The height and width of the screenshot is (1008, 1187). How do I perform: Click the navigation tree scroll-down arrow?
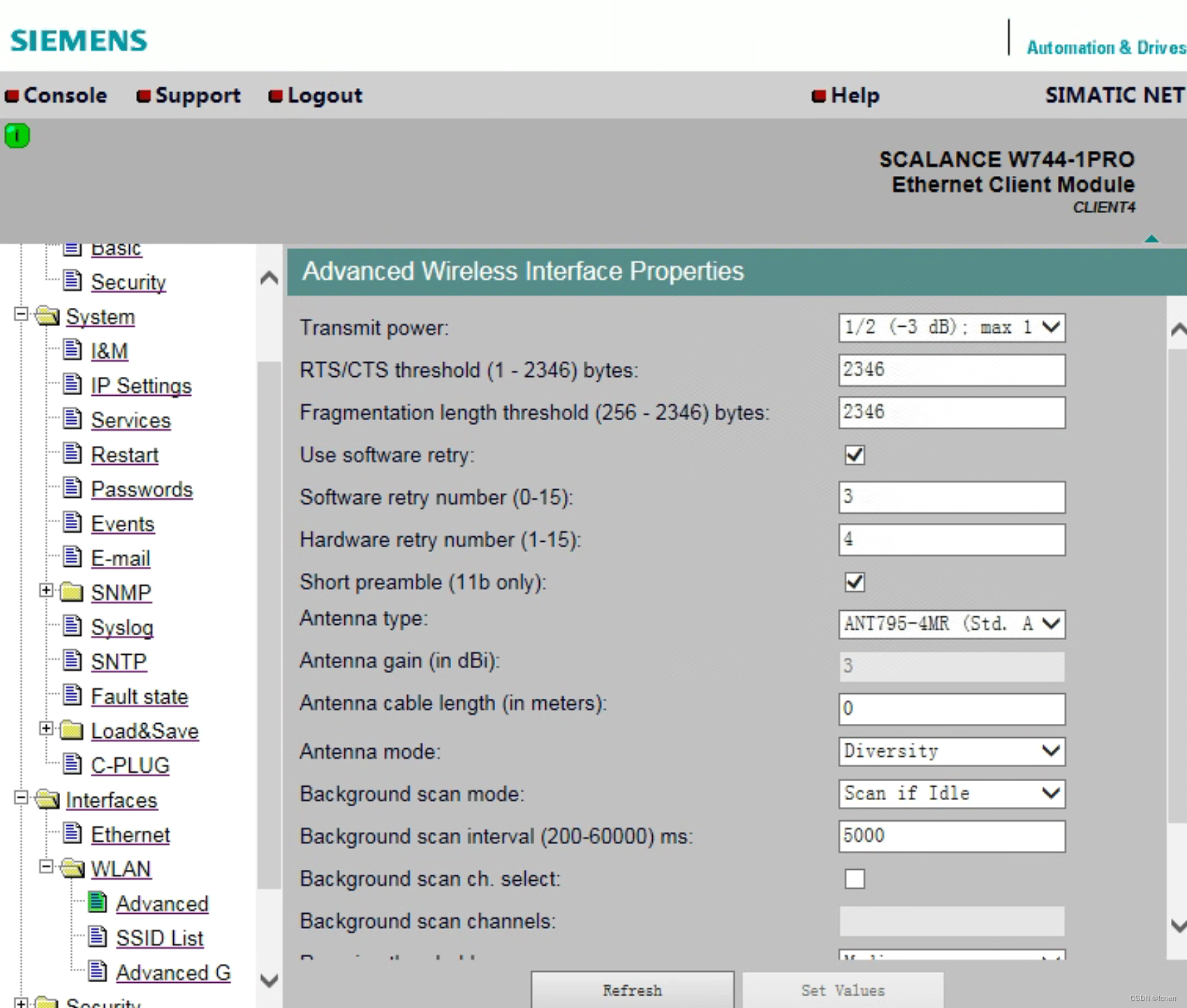click(x=270, y=980)
